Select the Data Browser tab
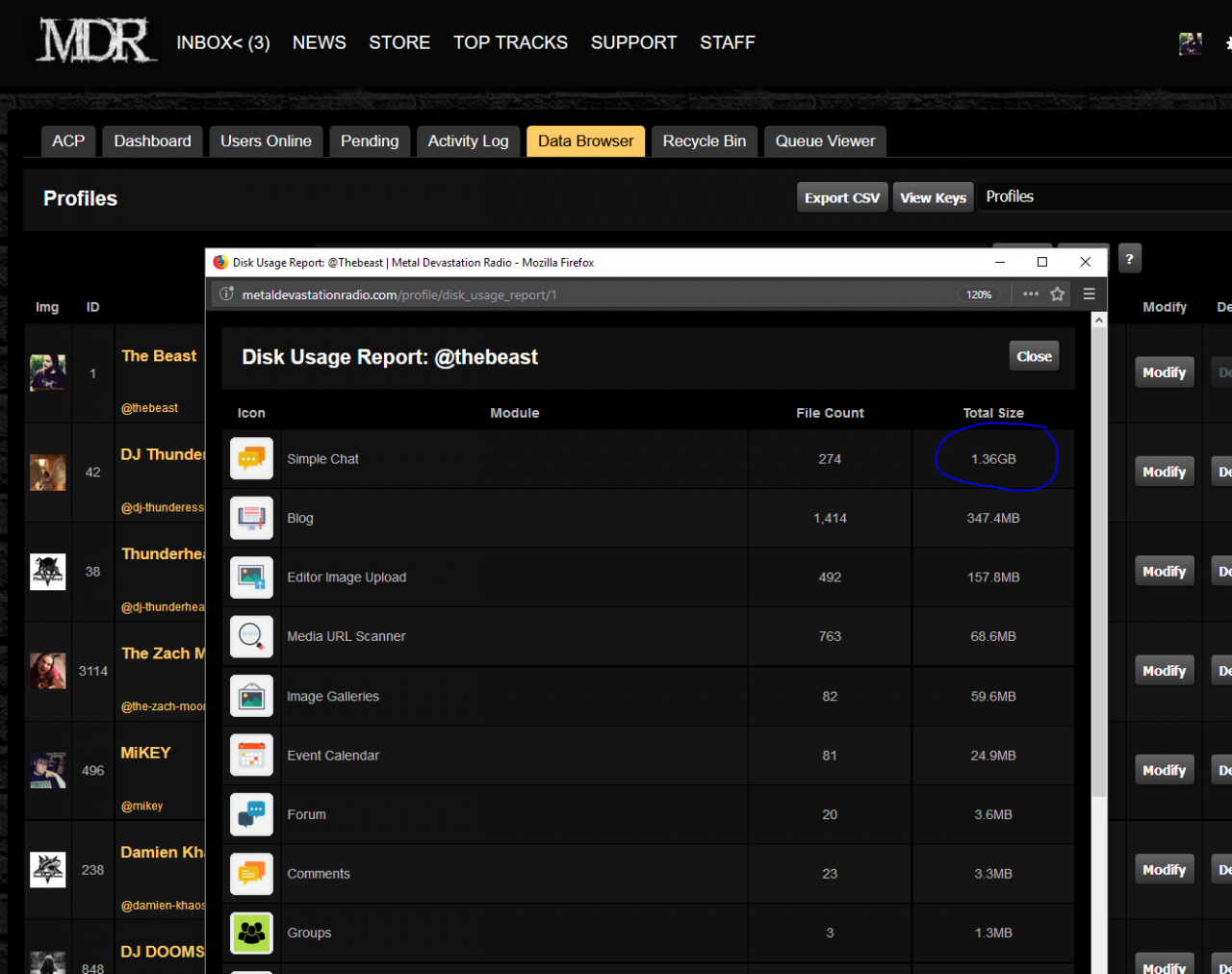 tap(586, 141)
